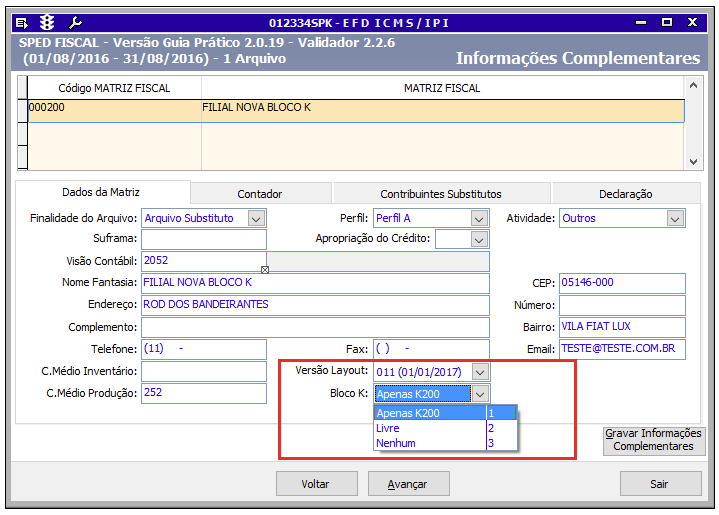This screenshot has width=719, height=515.
Task: Click the Bairro field VILA FIAT LUX
Action: point(622,327)
